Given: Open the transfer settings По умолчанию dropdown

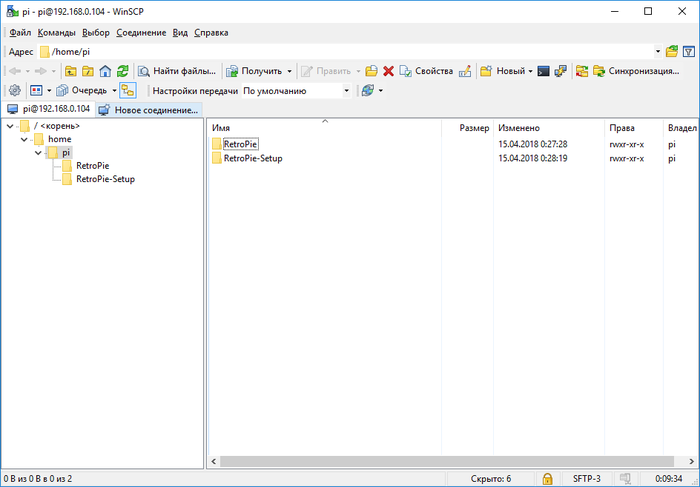Looking at the screenshot, I should click(297, 90).
